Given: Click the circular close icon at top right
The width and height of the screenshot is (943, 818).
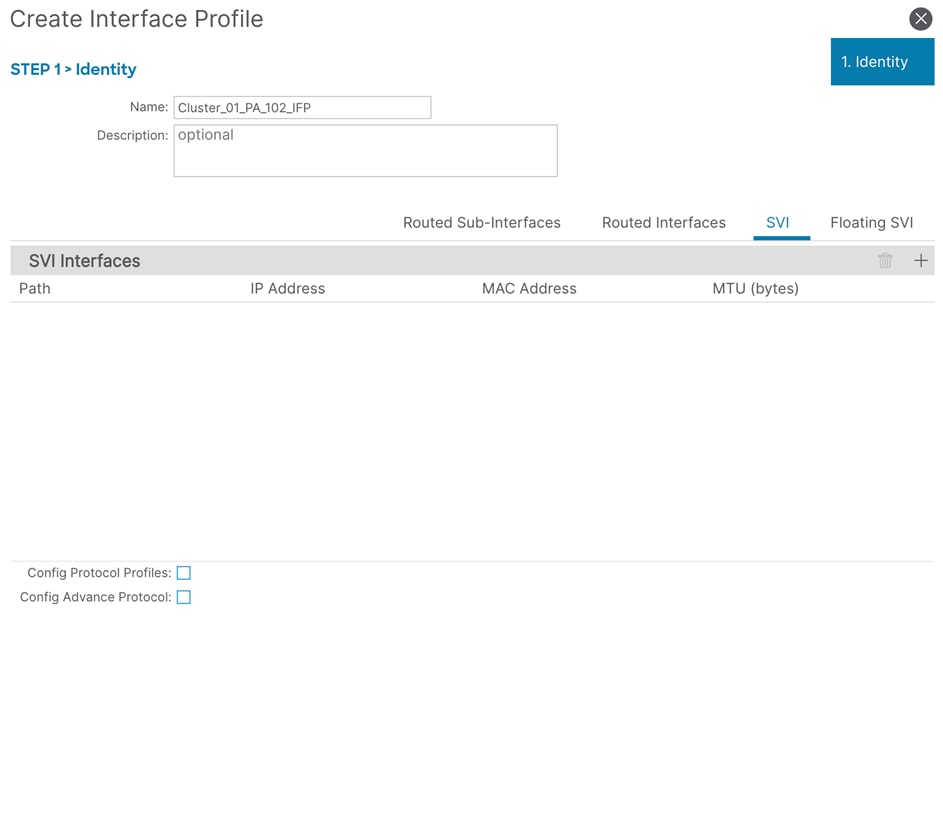Looking at the screenshot, I should pos(920,18).
